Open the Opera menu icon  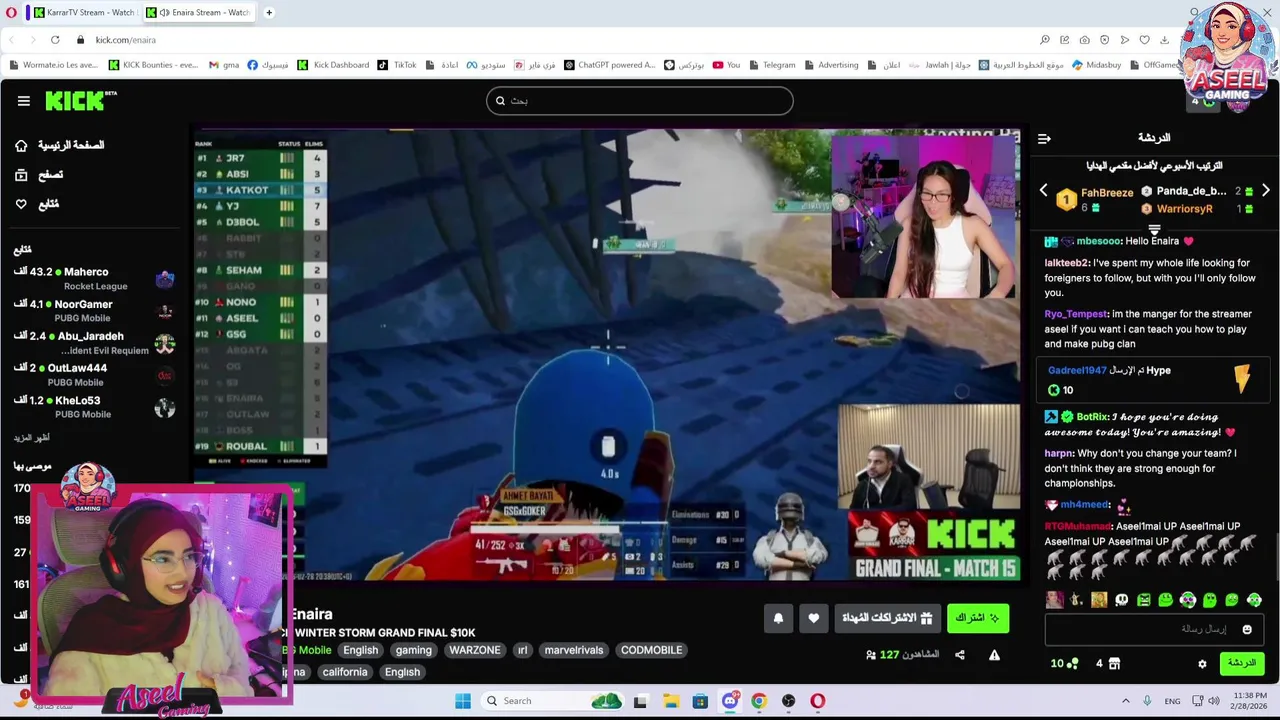click(12, 12)
